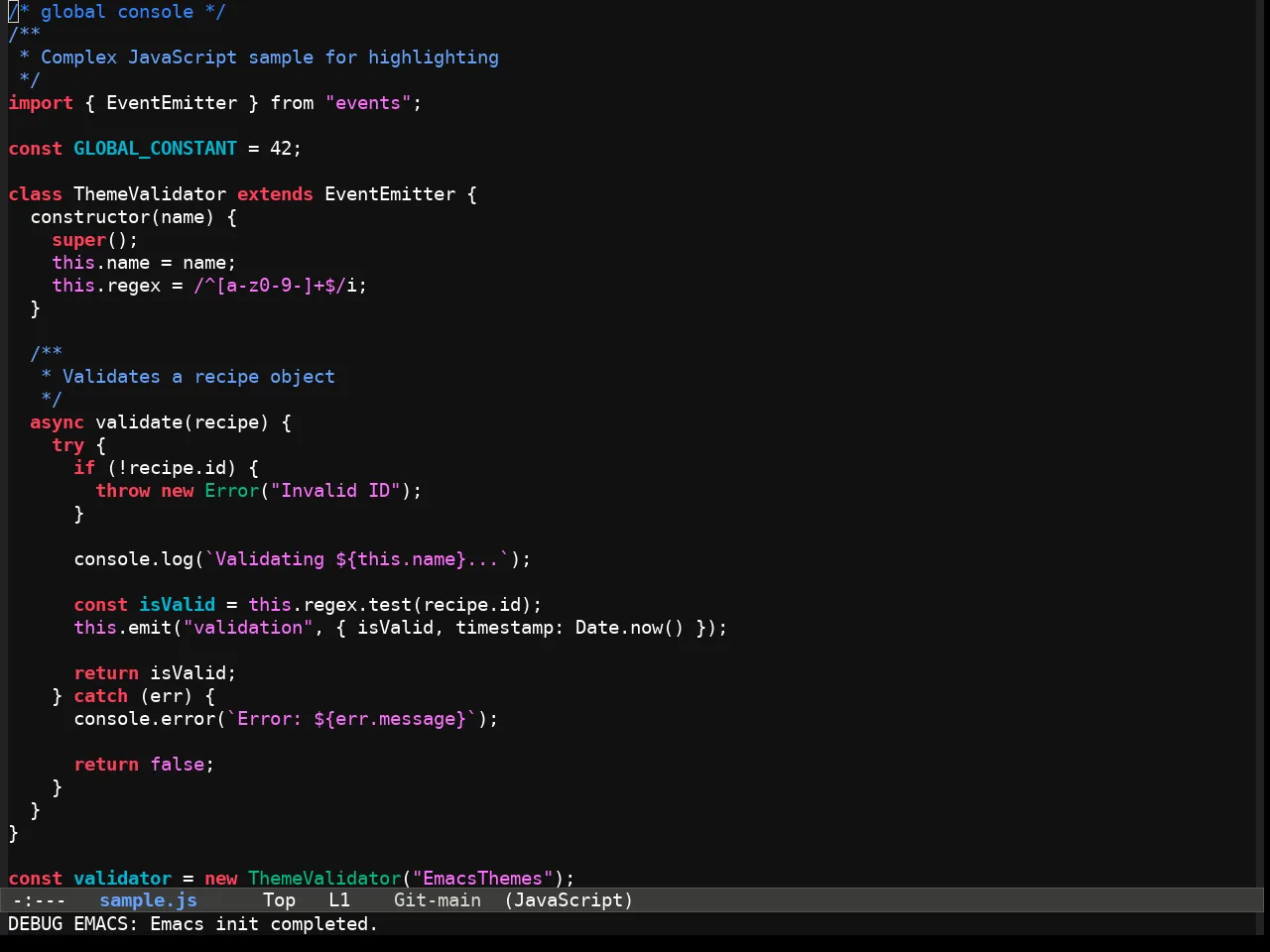Viewport: 1270px width, 952px height.
Task: Click the -:--- buffer status indicator
Action: (39, 900)
